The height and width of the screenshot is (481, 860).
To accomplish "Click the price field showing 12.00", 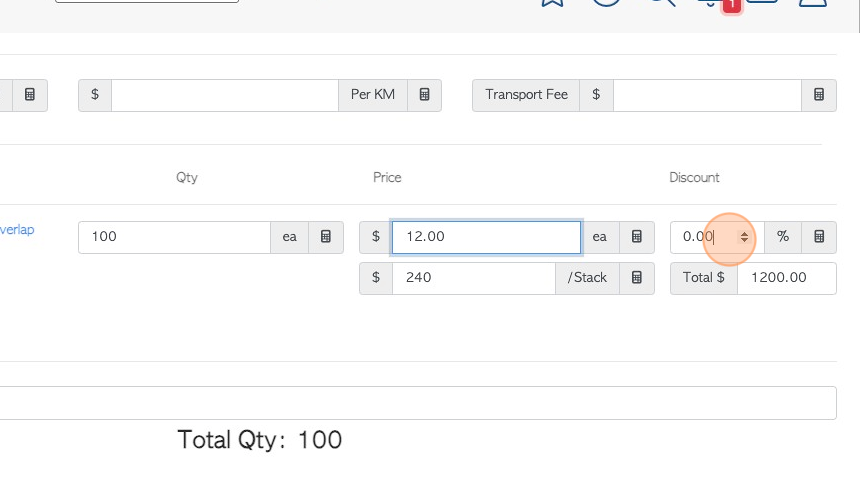I will pyautogui.click(x=486, y=237).
